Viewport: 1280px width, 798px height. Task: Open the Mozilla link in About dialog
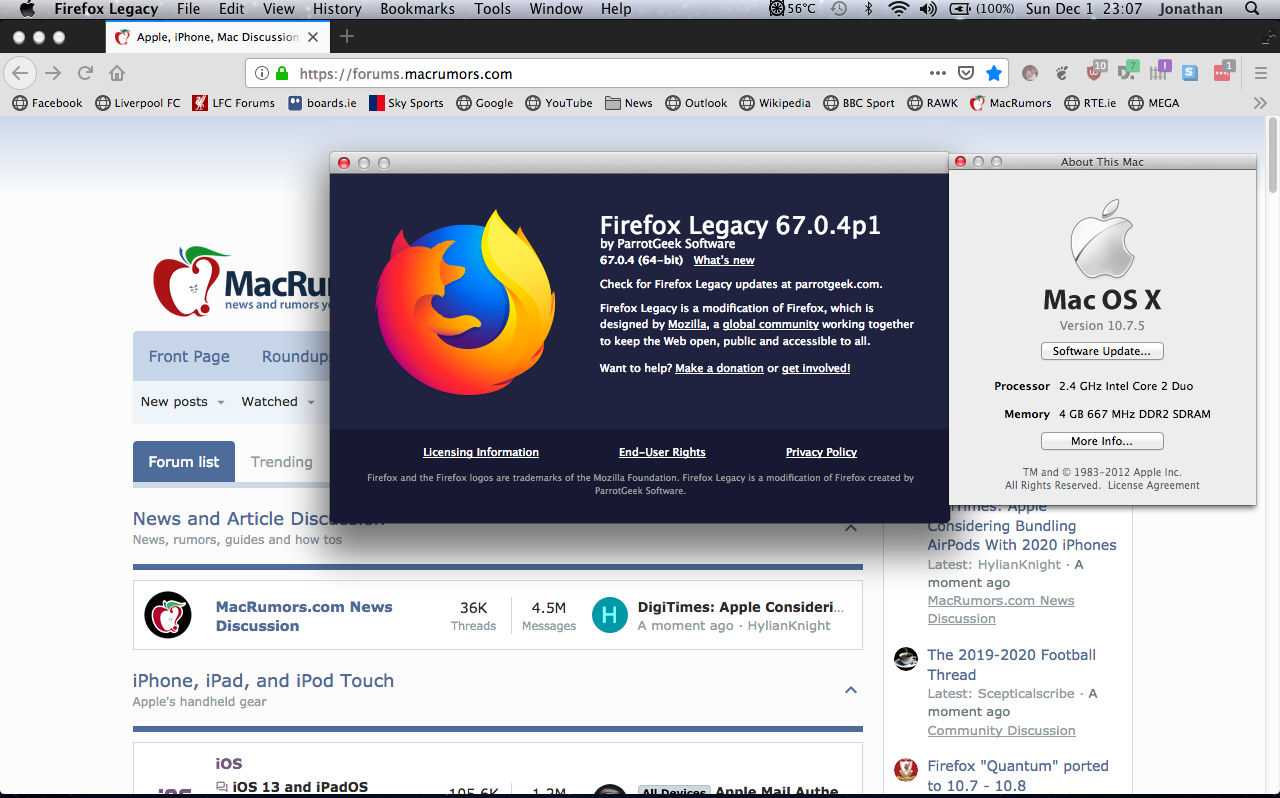point(687,324)
